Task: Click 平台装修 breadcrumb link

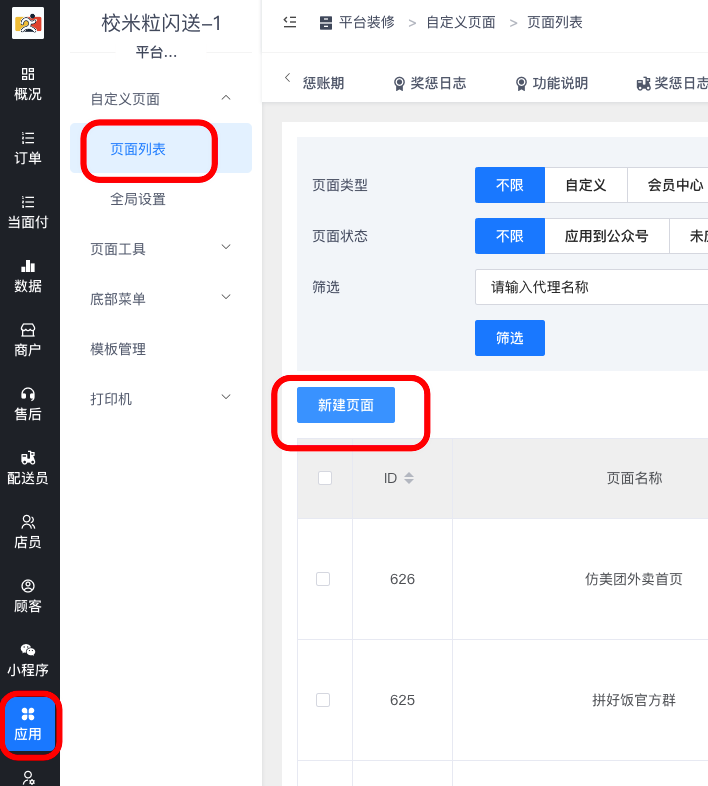Action: pos(367,22)
